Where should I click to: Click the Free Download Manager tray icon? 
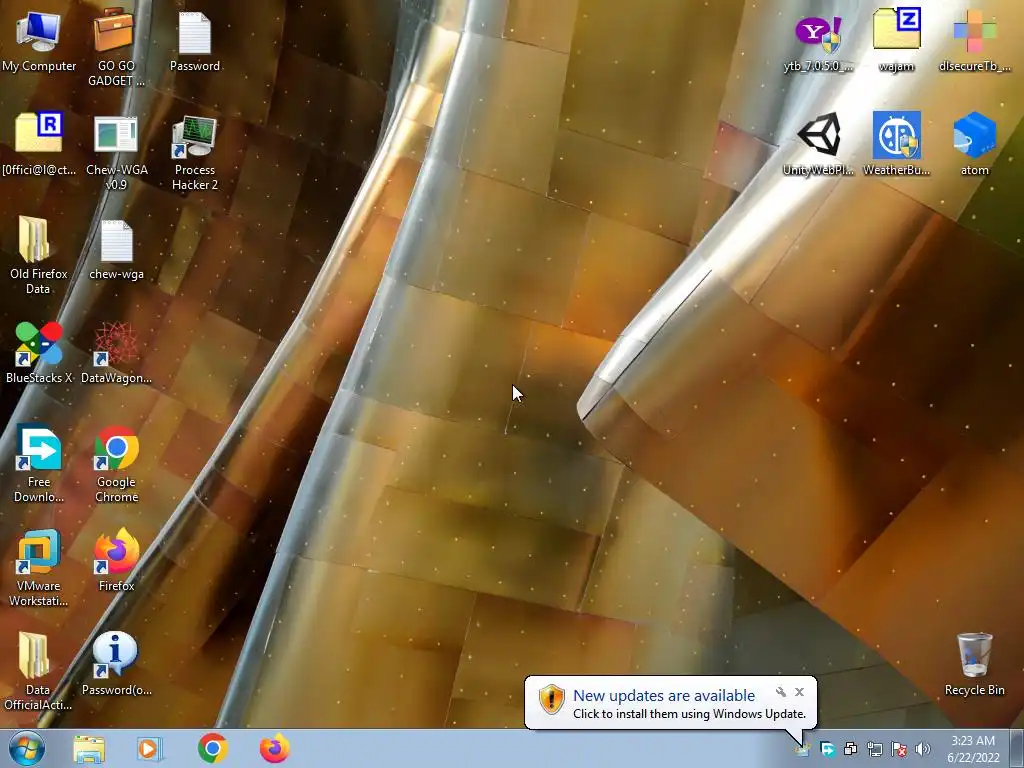(x=827, y=749)
